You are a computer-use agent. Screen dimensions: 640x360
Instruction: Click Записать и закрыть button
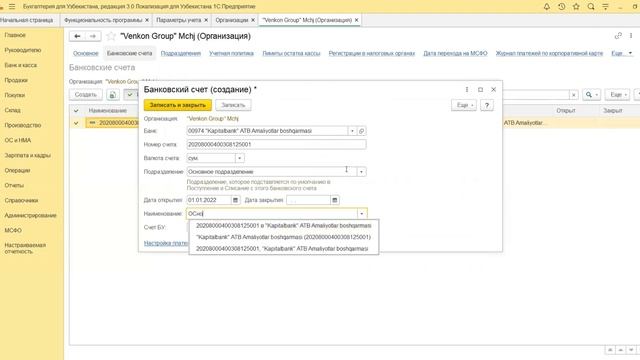tap(178, 105)
